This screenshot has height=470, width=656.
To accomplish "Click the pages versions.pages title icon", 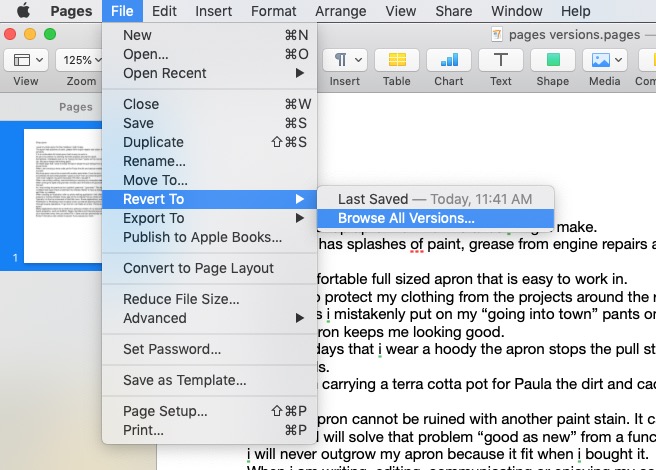I will tap(497, 34).
